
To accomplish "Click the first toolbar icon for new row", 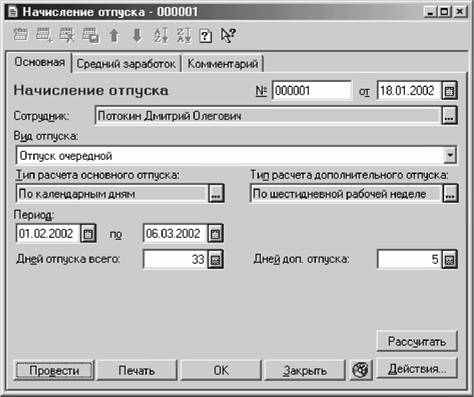I will pos(21,35).
